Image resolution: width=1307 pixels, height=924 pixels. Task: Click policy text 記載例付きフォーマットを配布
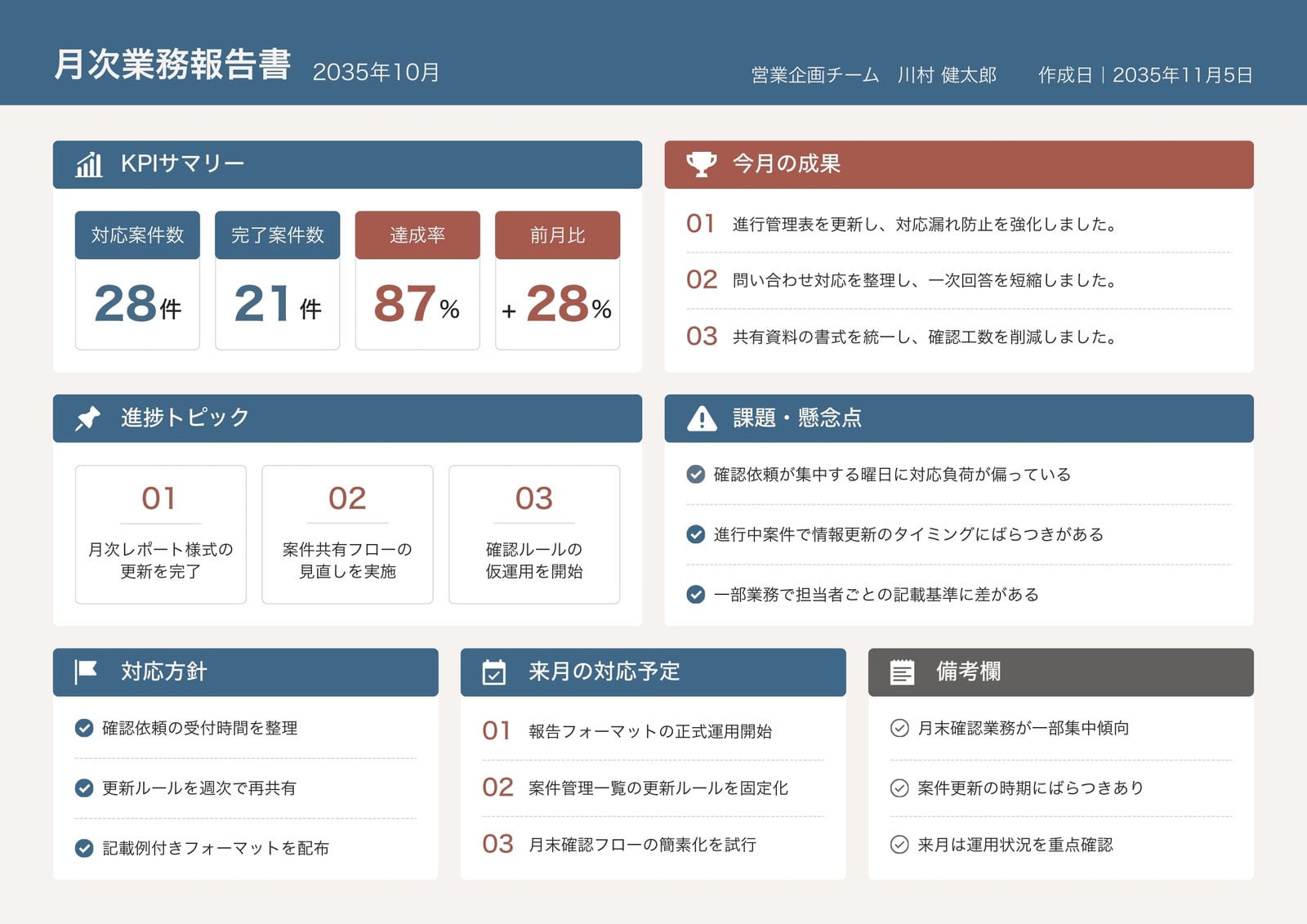tap(216, 848)
